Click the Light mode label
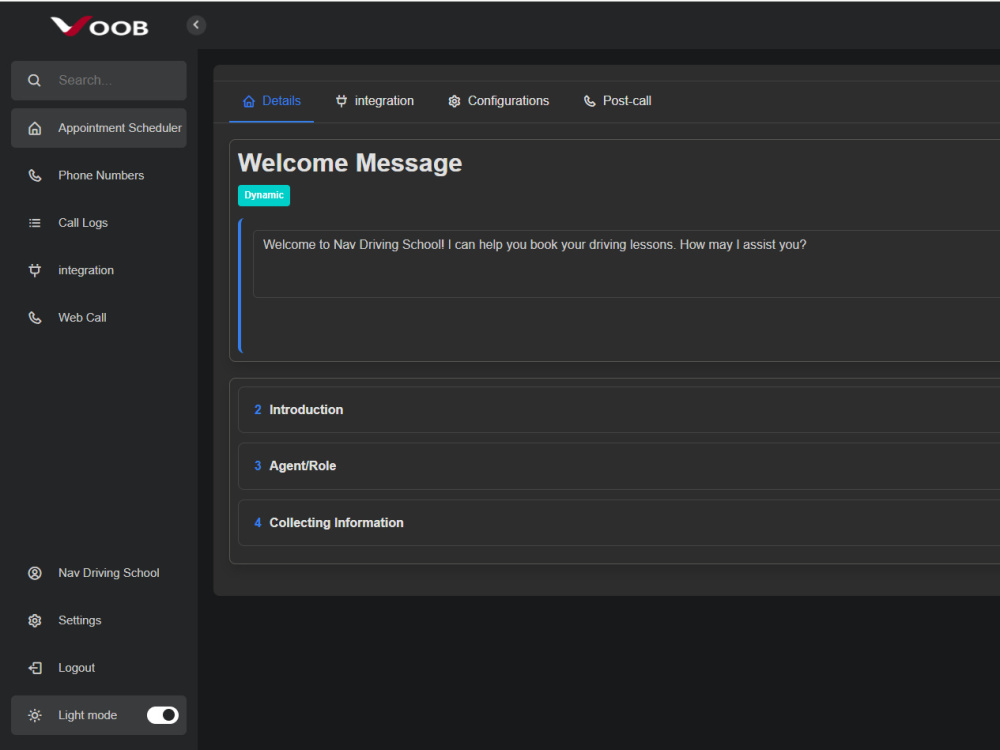 tap(87, 715)
